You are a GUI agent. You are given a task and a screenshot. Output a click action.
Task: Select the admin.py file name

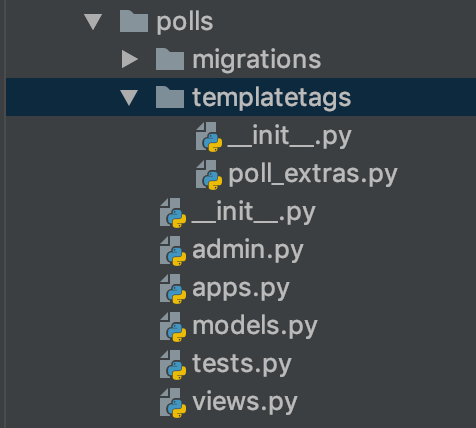[248, 251]
